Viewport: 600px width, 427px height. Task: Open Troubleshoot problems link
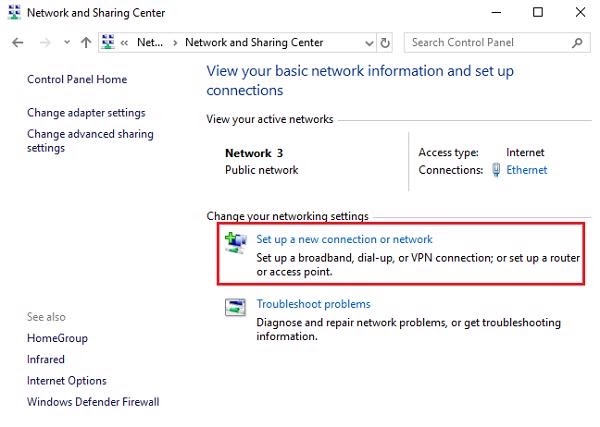pyautogui.click(x=313, y=304)
